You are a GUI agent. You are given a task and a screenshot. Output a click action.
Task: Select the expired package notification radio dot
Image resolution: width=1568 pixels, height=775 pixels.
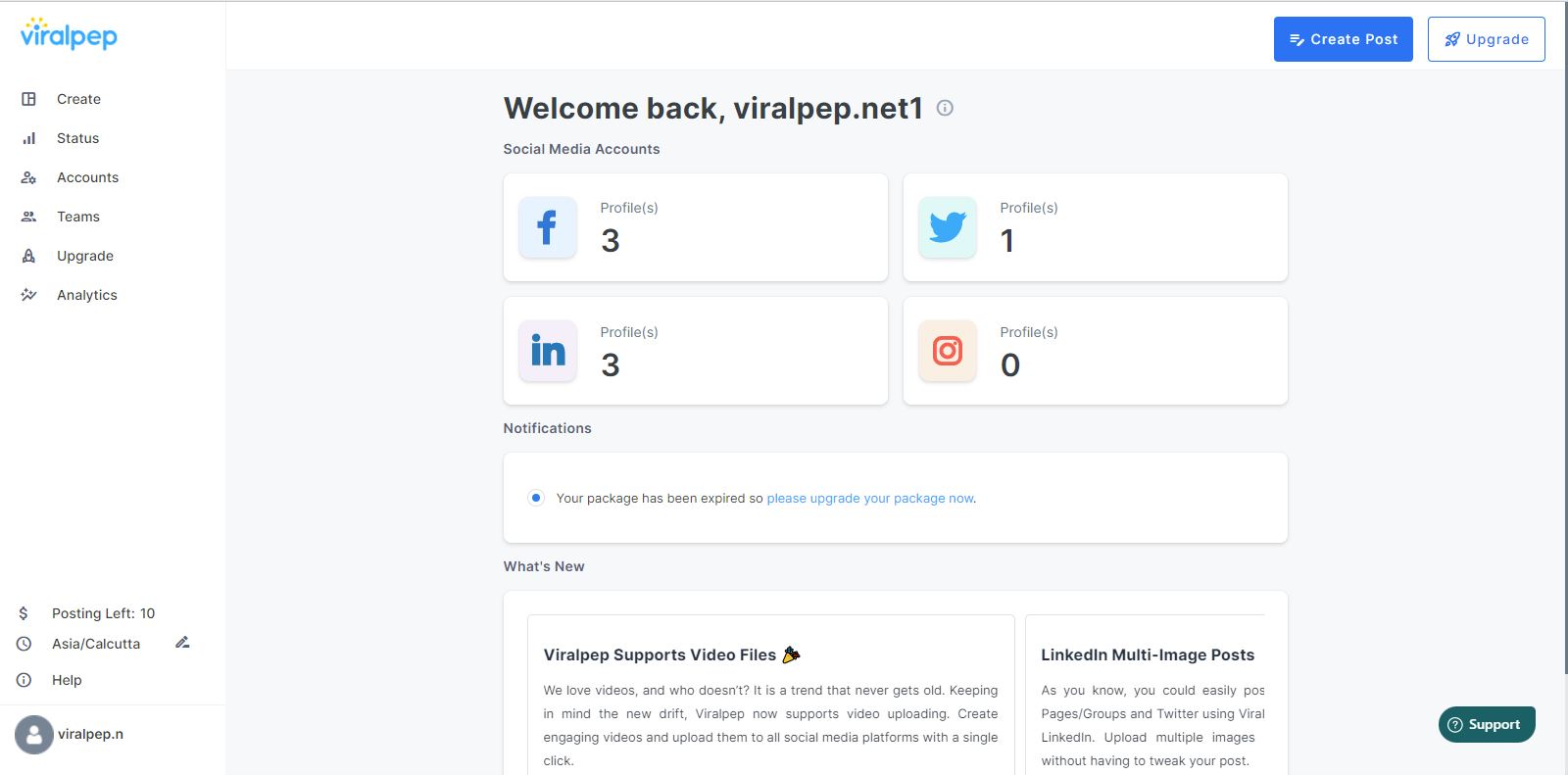(x=536, y=498)
